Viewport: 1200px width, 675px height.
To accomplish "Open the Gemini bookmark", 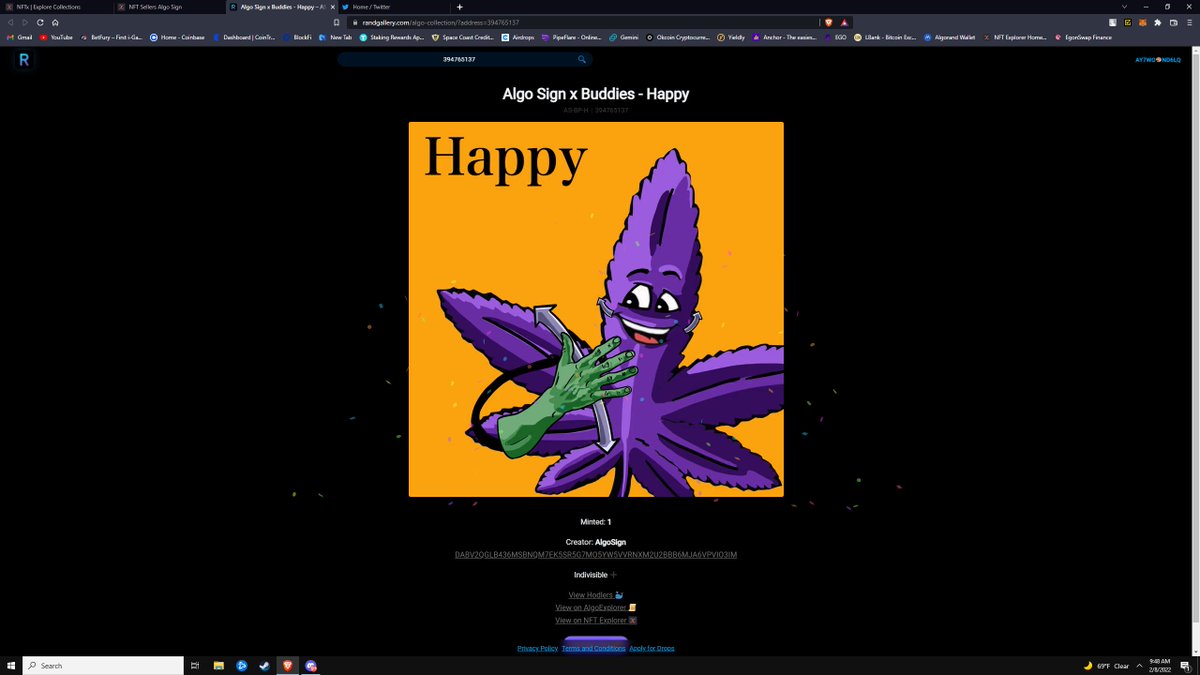I will 623,37.
